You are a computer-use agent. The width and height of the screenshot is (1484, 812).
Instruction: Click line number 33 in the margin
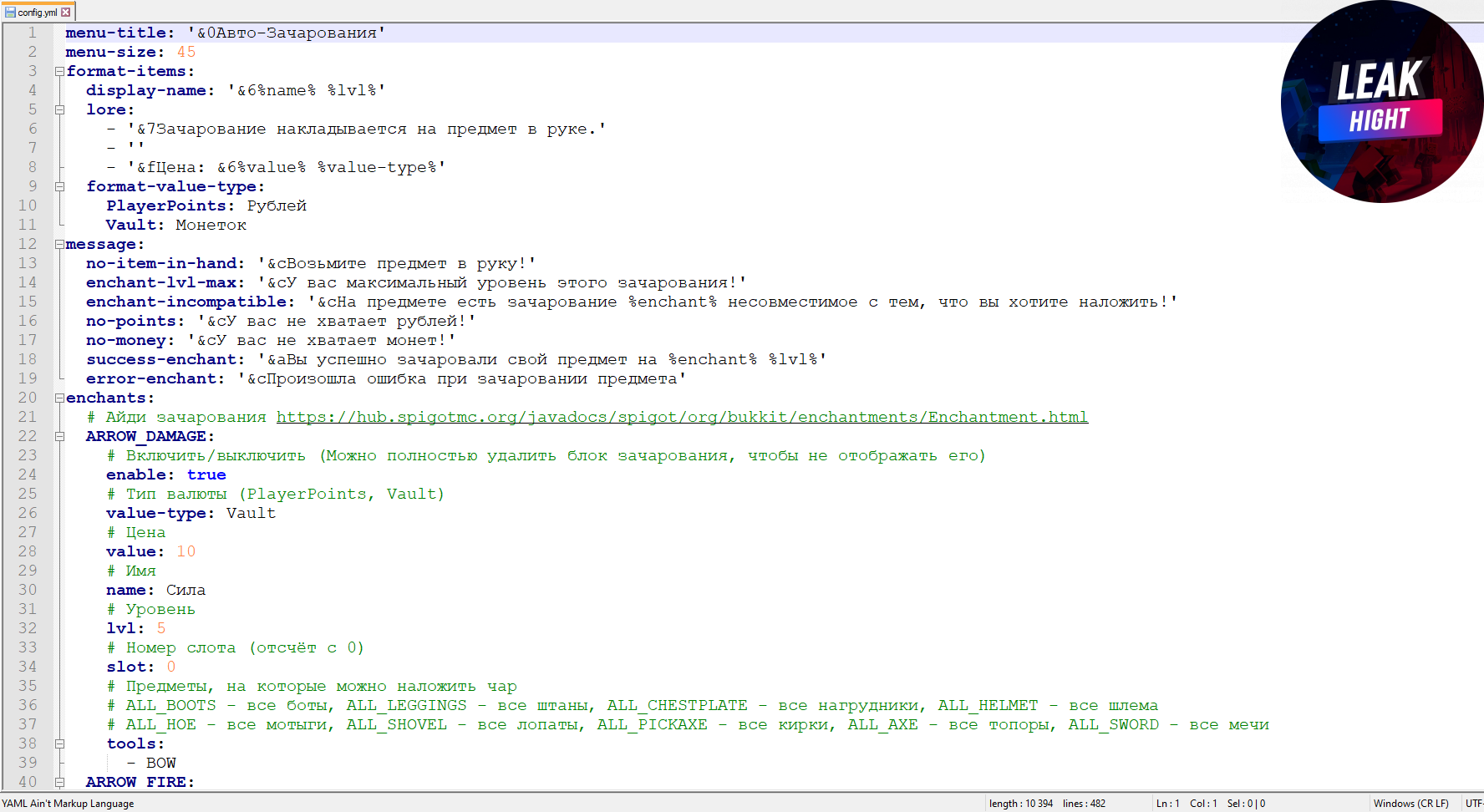coord(28,647)
